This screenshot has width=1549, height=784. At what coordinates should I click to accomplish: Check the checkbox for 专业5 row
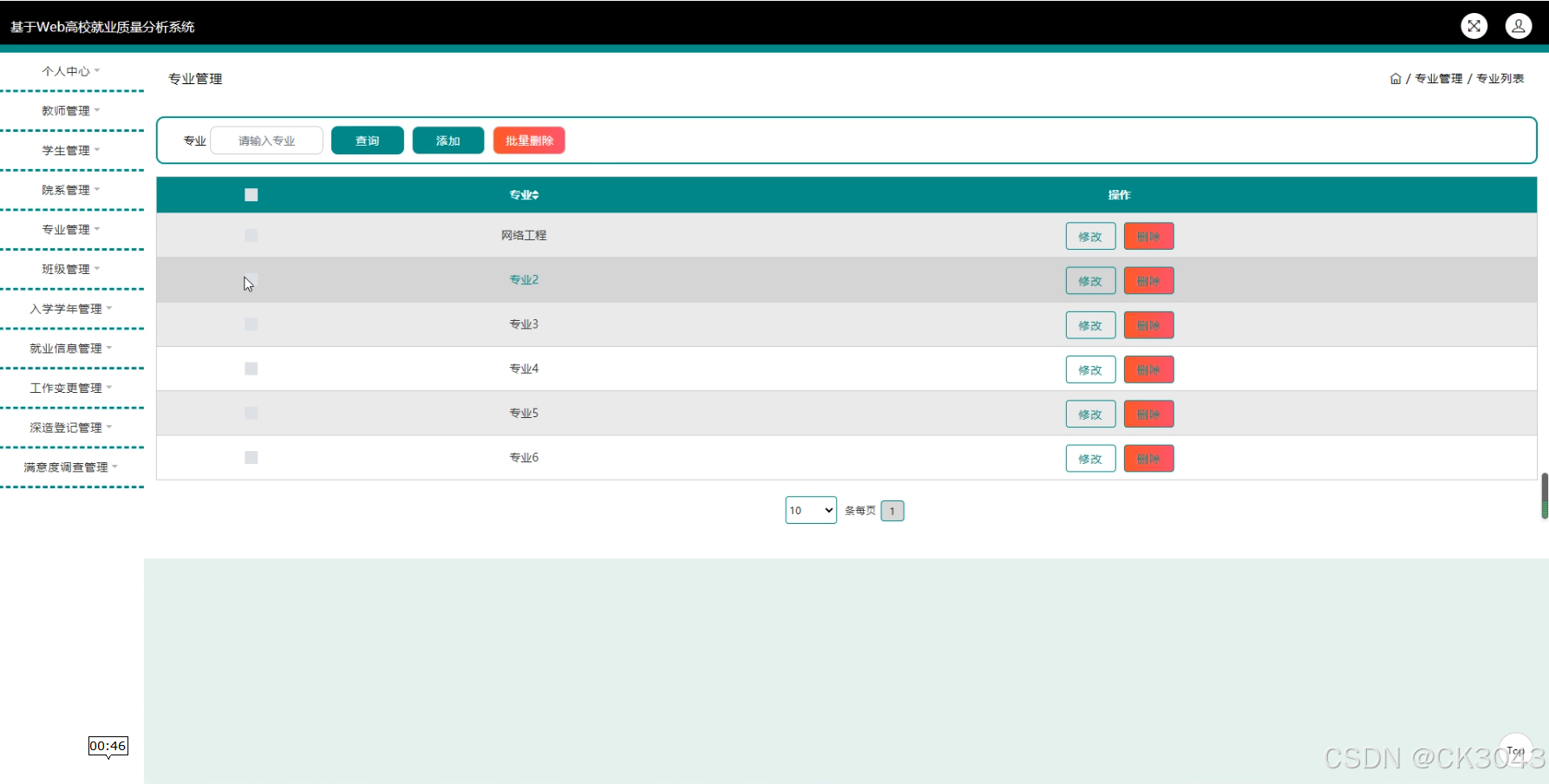point(252,413)
